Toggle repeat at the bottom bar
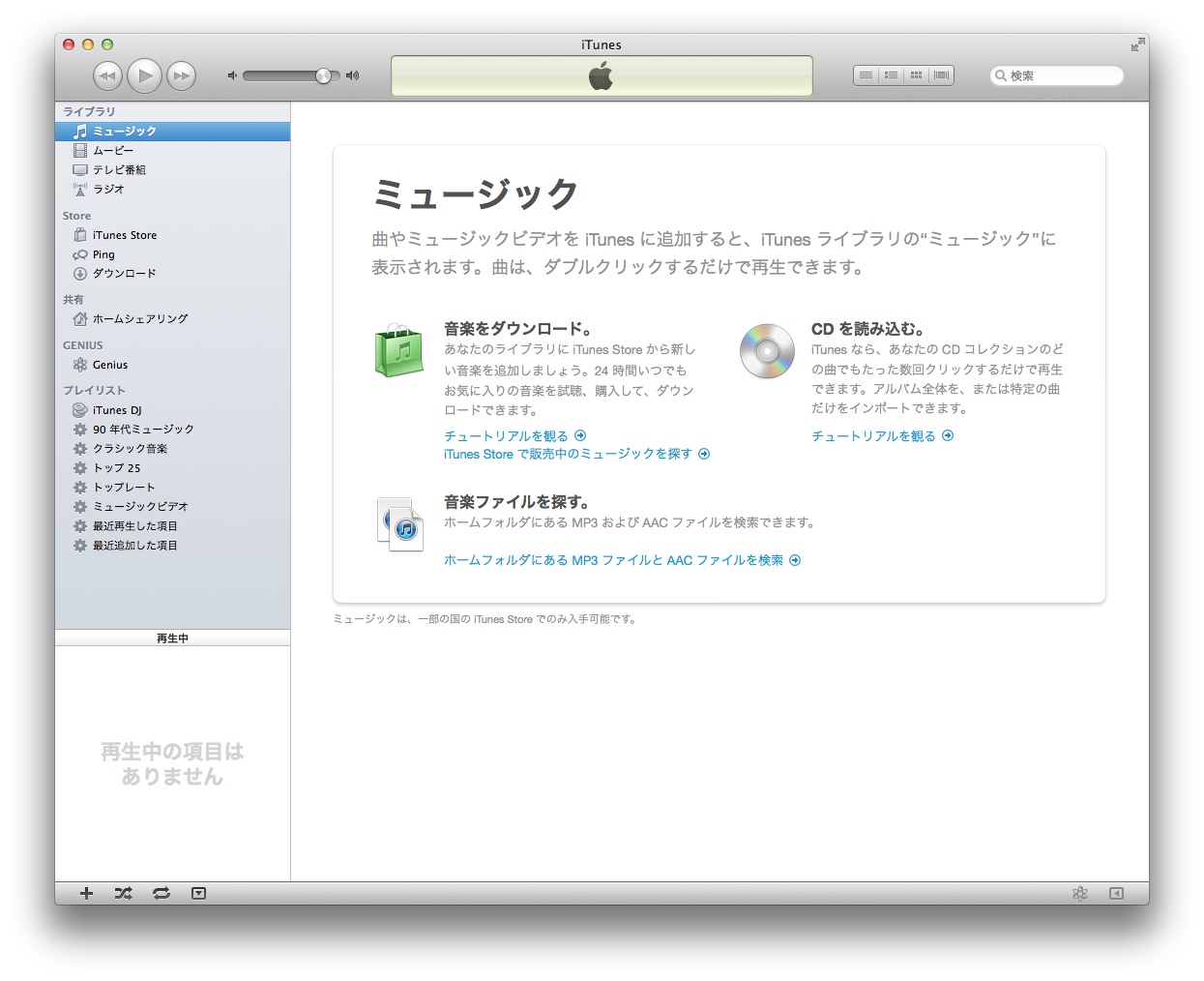Screen dimensions: 1204x981 click(162, 894)
